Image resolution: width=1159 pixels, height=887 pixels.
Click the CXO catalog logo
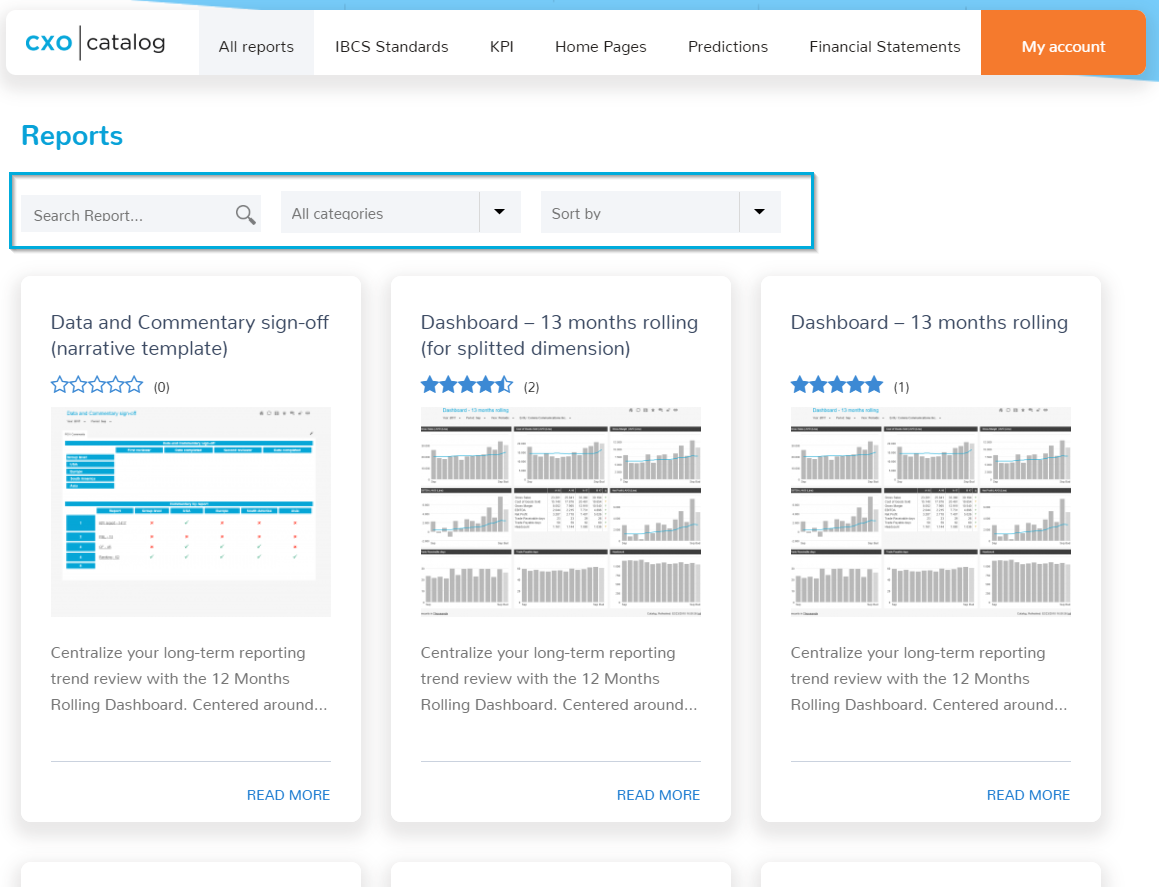95,43
